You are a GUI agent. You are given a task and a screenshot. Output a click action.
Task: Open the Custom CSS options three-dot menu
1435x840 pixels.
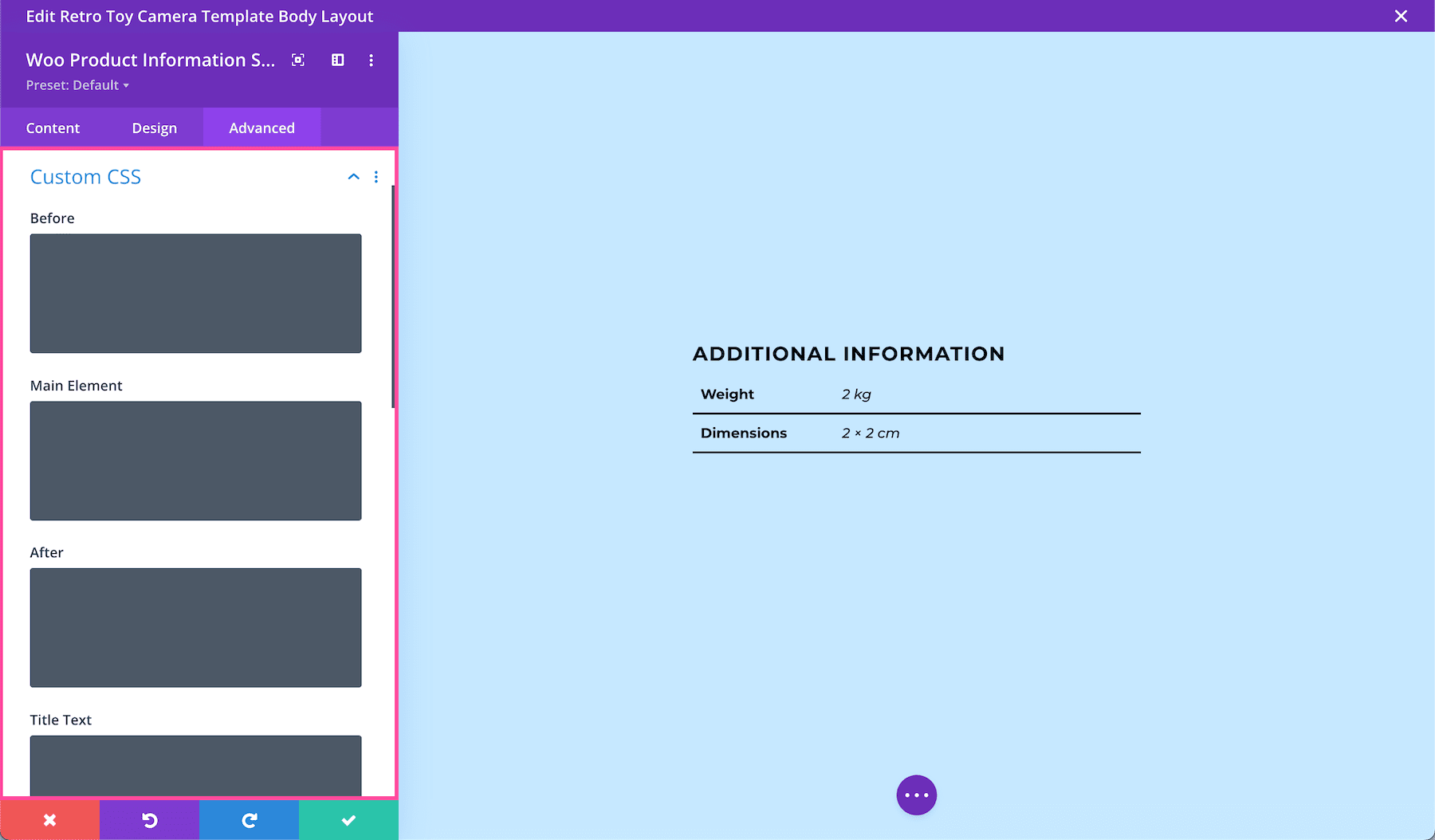click(376, 176)
